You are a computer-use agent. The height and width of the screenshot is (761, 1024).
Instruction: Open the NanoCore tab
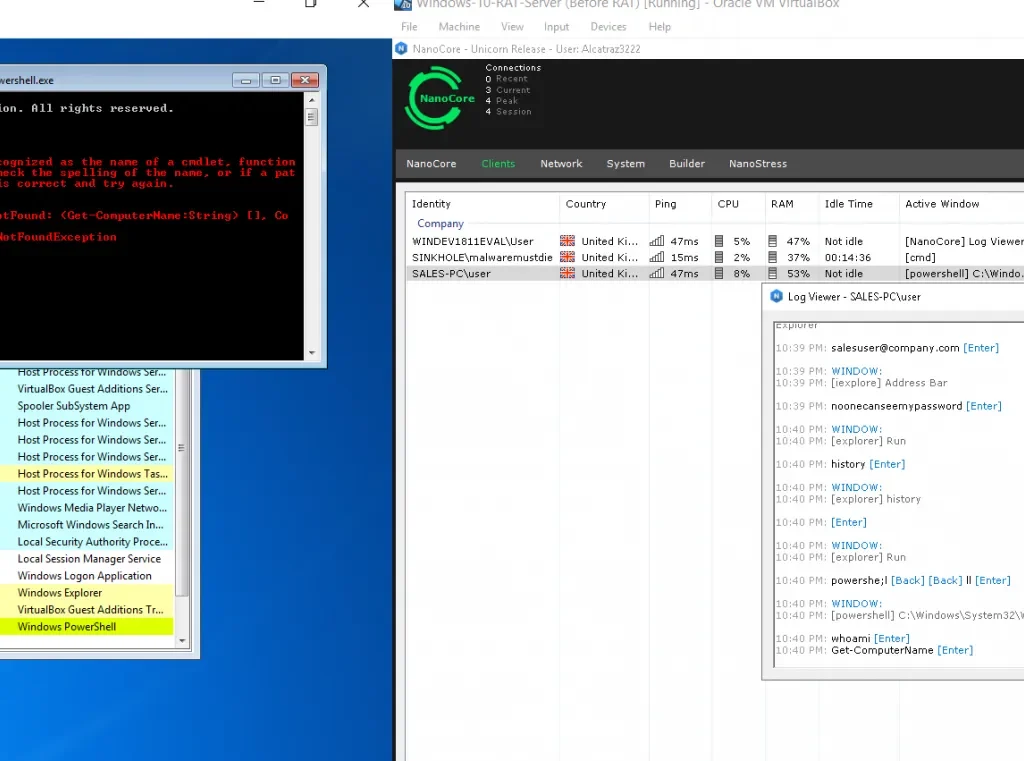click(431, 164)
